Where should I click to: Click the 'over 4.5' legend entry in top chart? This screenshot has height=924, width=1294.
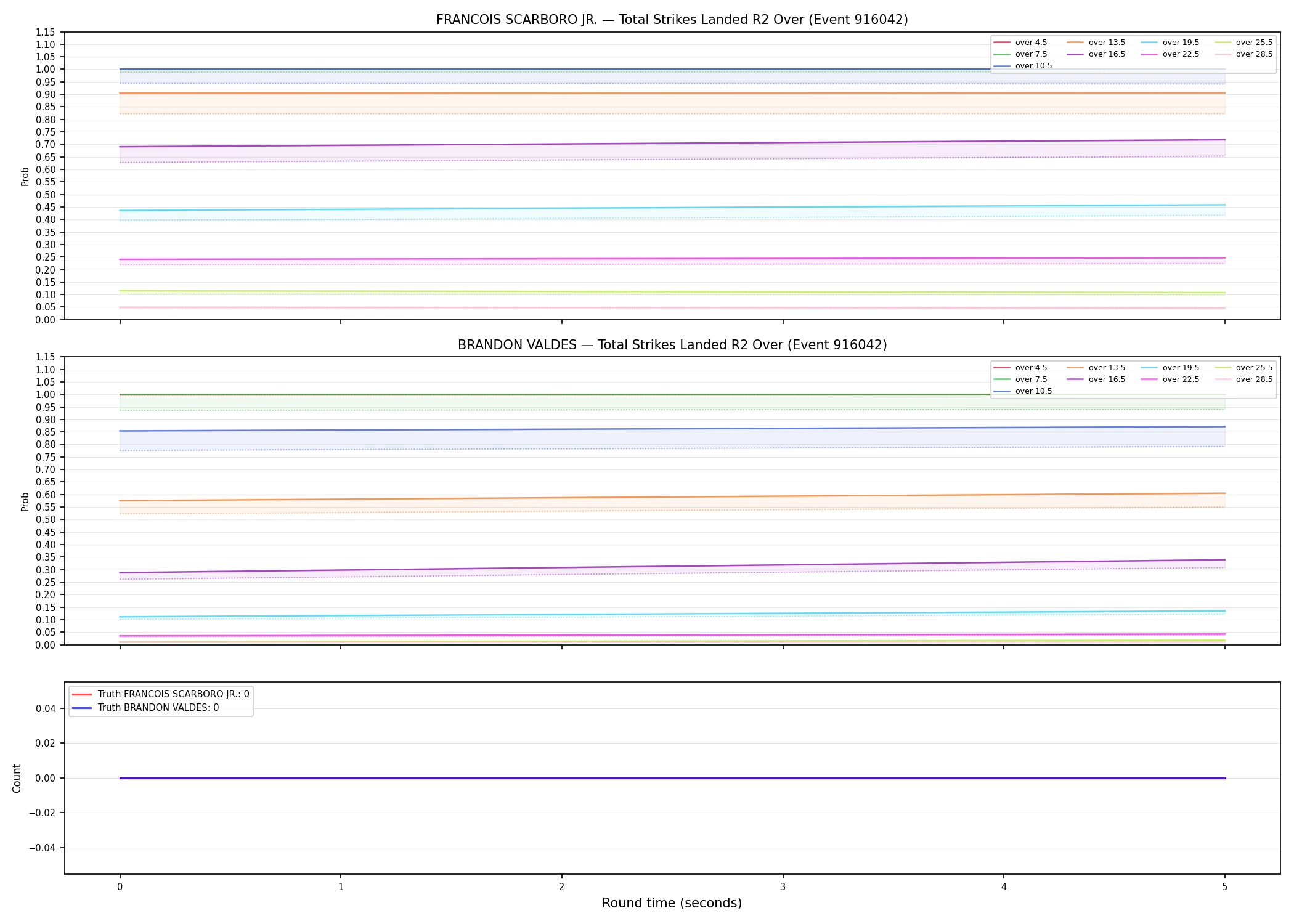tap(1020, 43)
